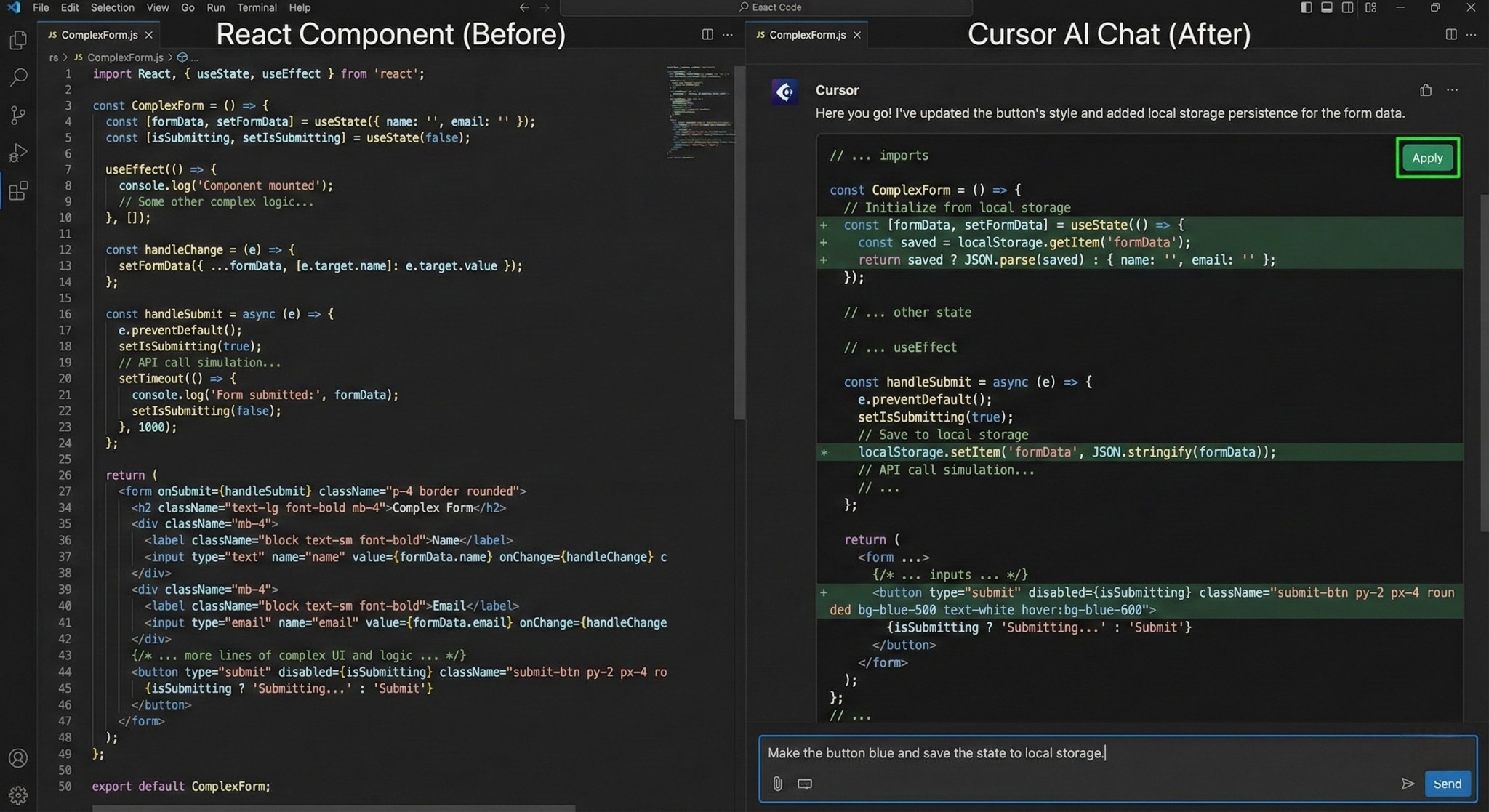Open the Search view icon
Viewport: 1489px width, 812px height.
point(18,77)
